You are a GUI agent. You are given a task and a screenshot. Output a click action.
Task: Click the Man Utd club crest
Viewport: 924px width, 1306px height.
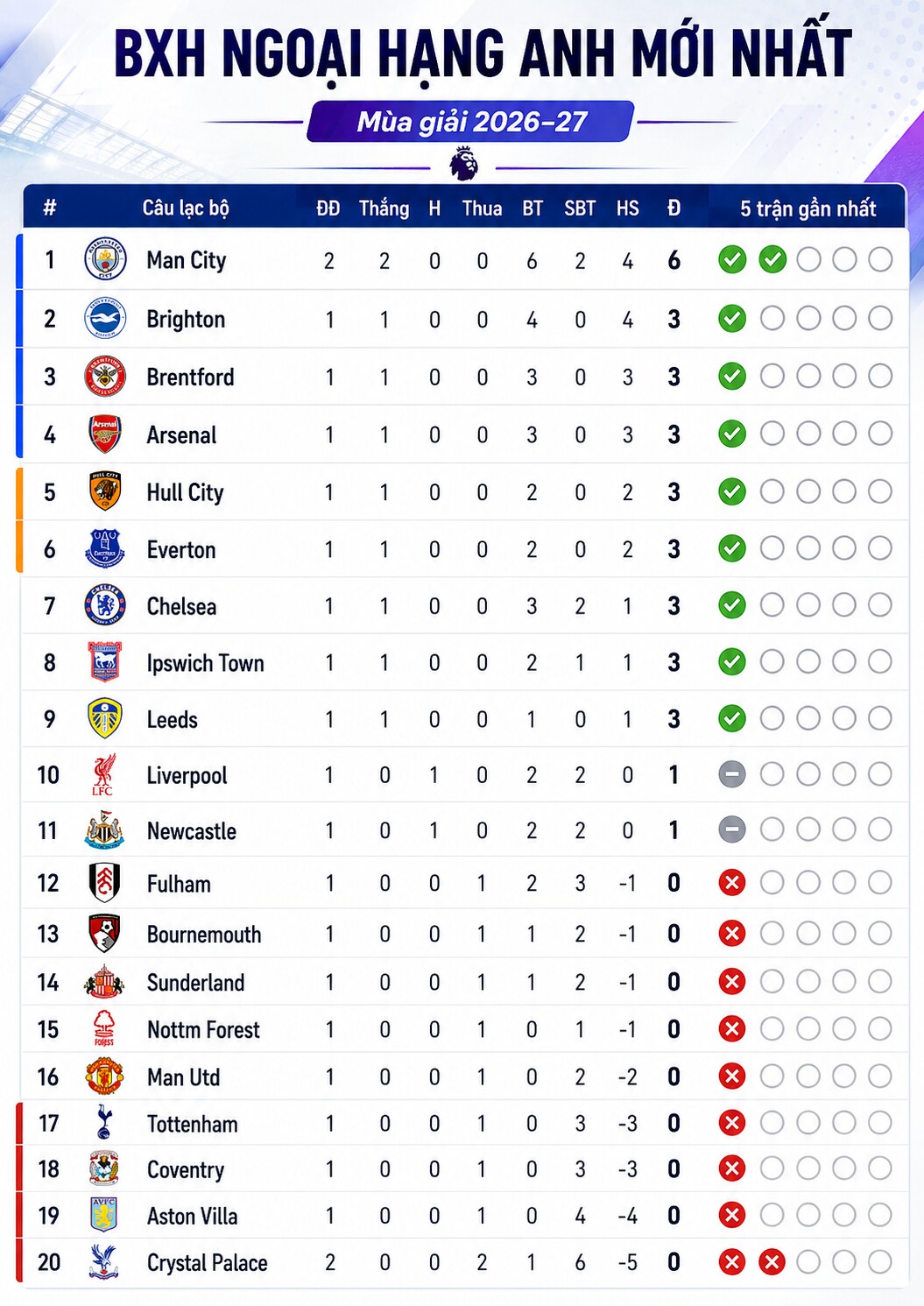tap(104, 1077)
